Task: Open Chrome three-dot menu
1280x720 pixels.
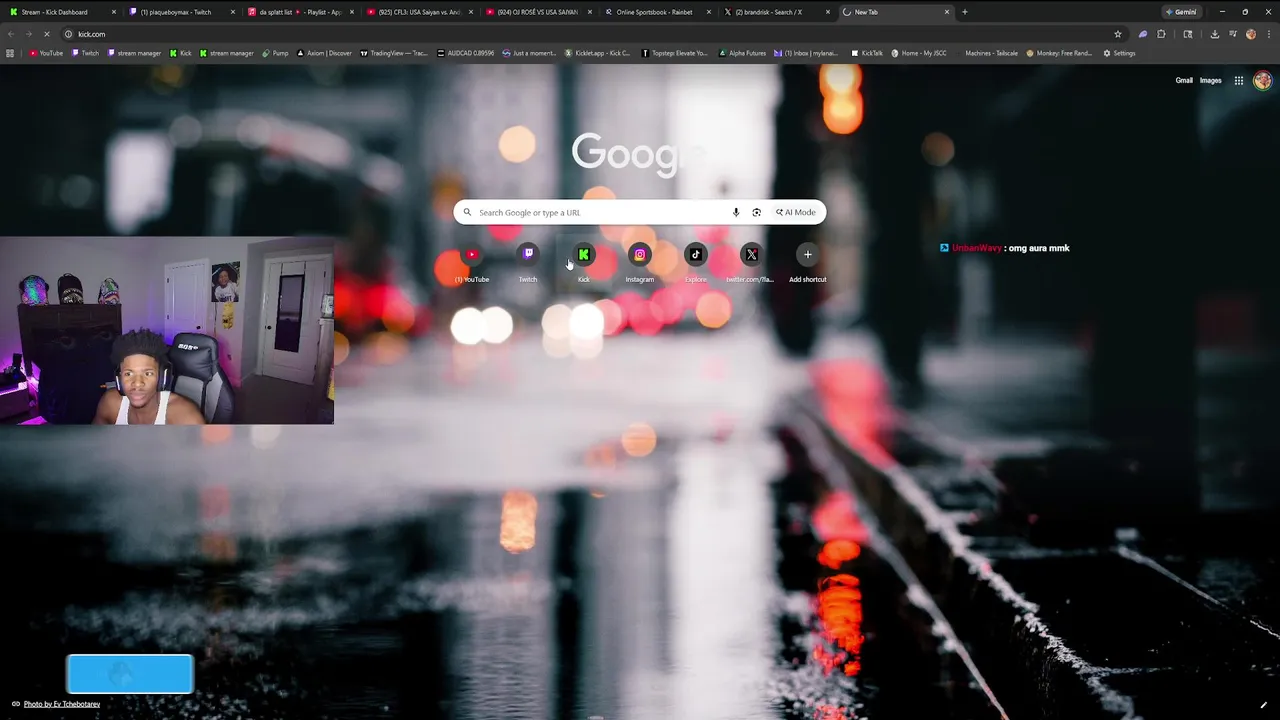Action: pyautogui.click(x=1268, y=34)
